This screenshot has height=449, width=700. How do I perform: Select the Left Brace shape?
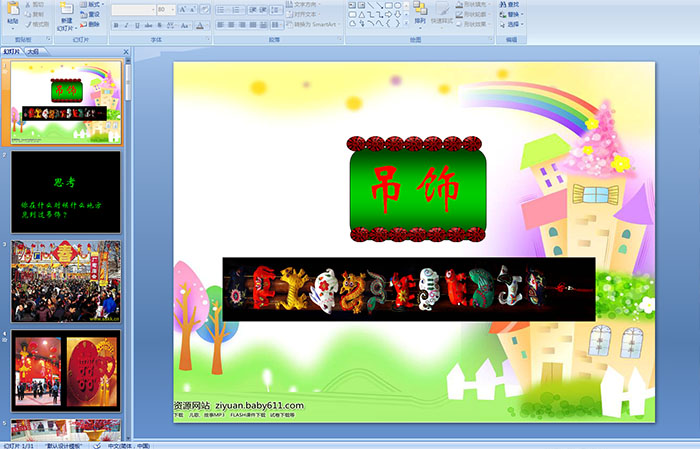tap(388, 23)
